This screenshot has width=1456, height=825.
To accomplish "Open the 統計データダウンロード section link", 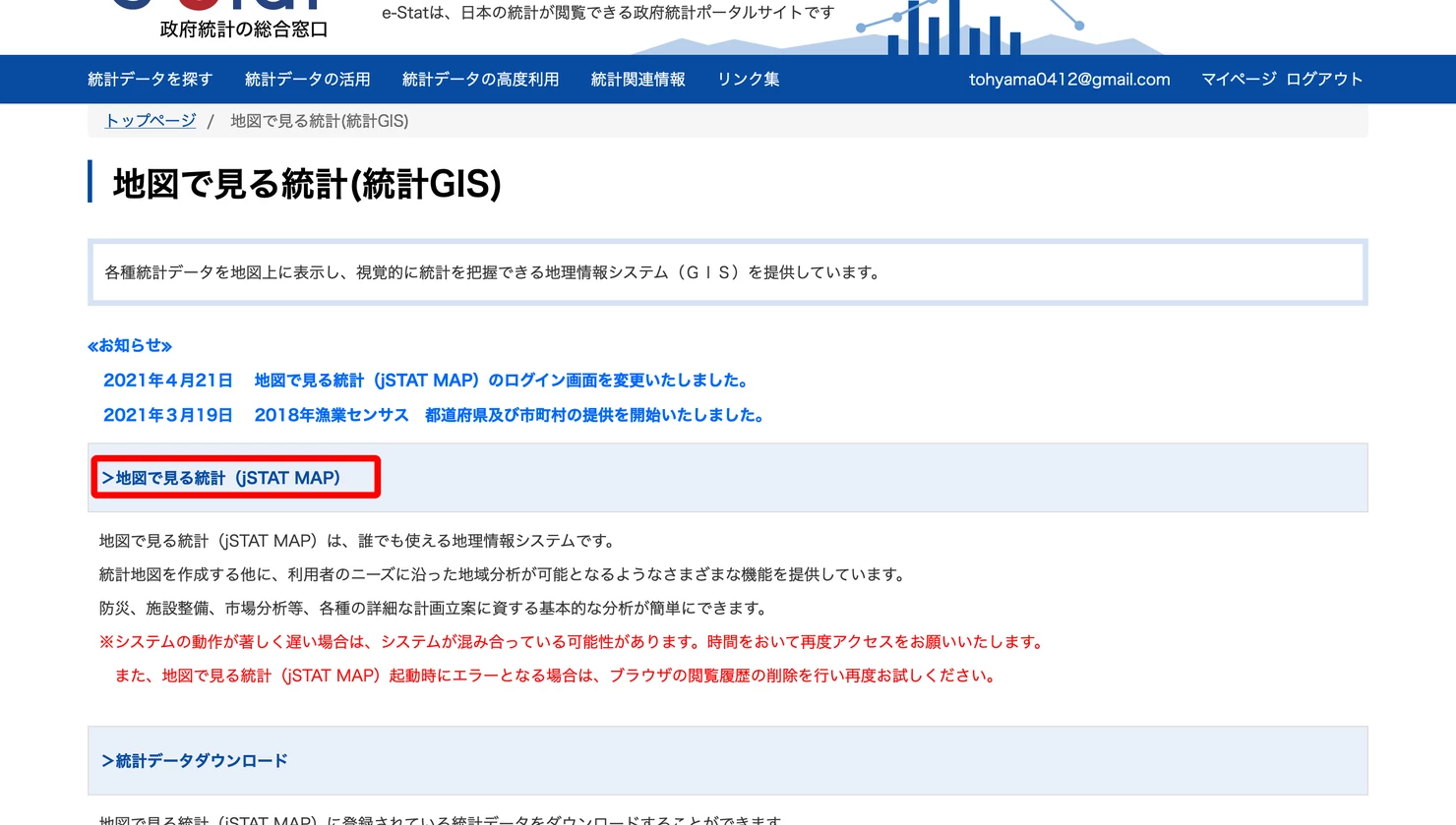I will pyautogui.click(x=195, y=761).
